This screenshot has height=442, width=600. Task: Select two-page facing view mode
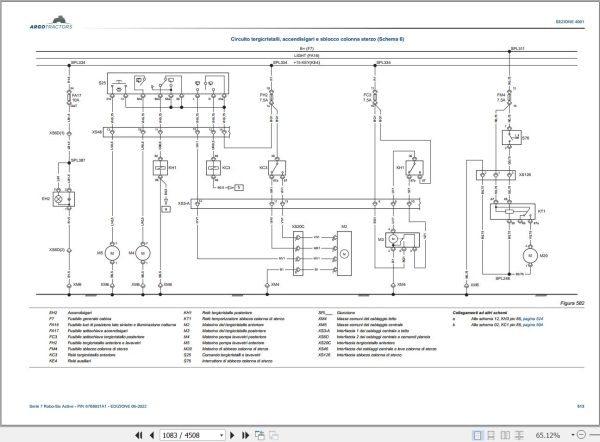click(505, 435)
